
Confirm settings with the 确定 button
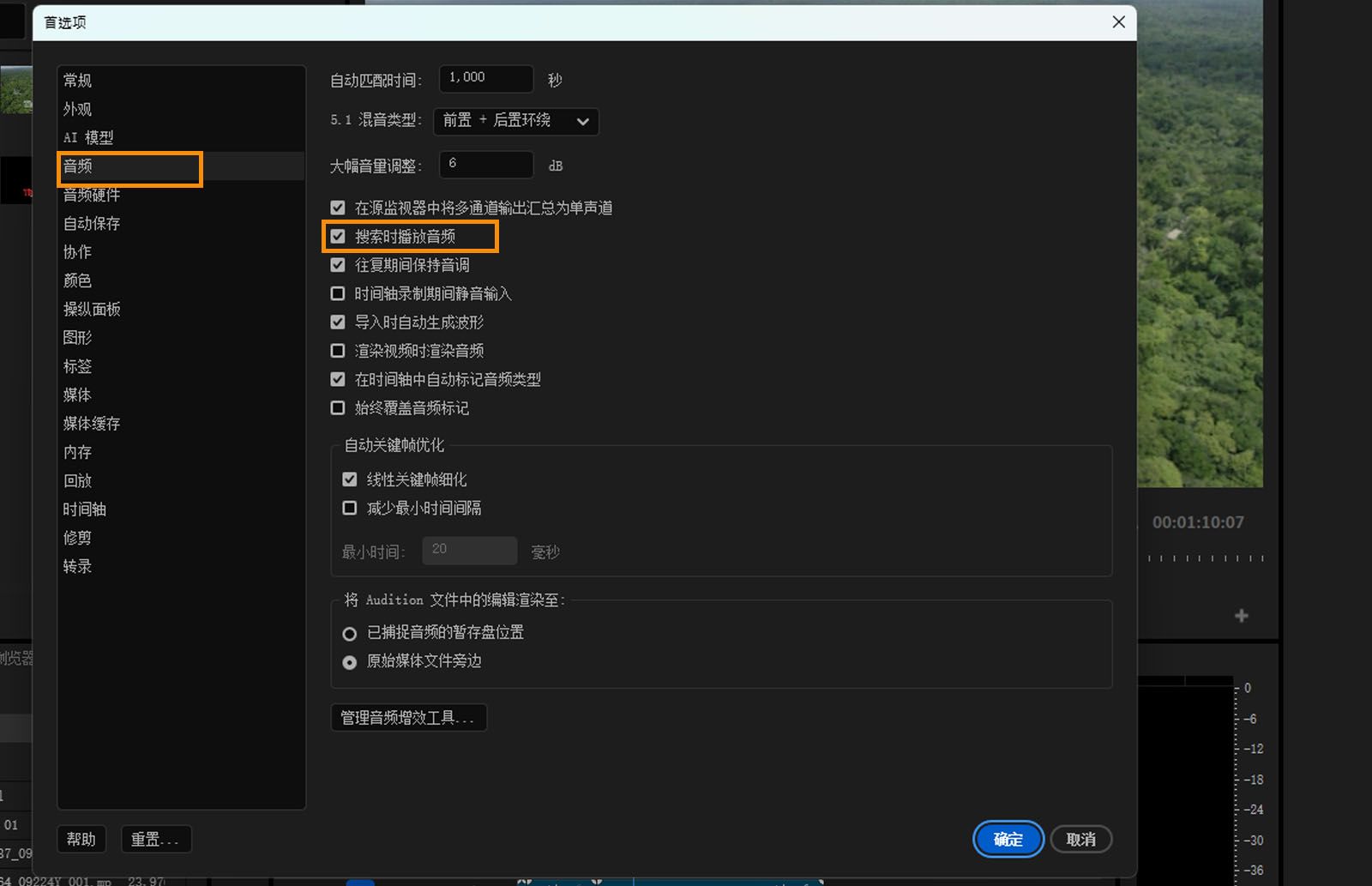1008,839
